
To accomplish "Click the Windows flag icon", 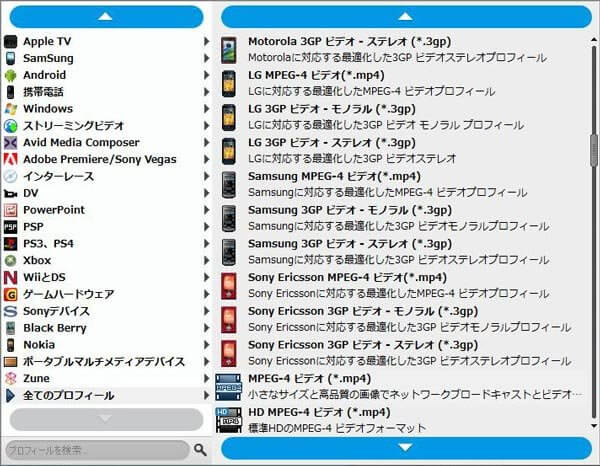I will point(11,109).
